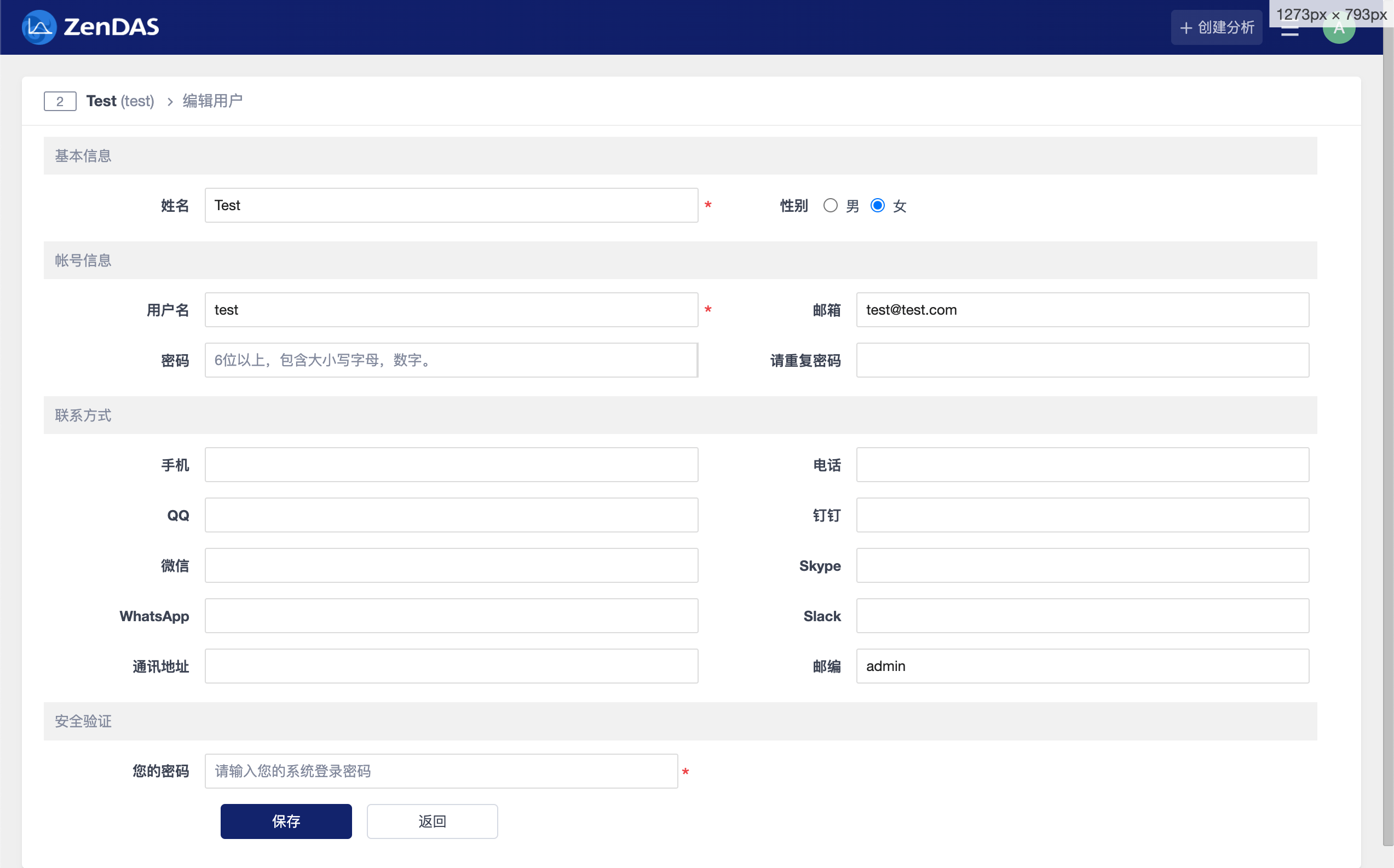Click the zip code field containing admin
1394x868 pixels.
(1082, 666)
